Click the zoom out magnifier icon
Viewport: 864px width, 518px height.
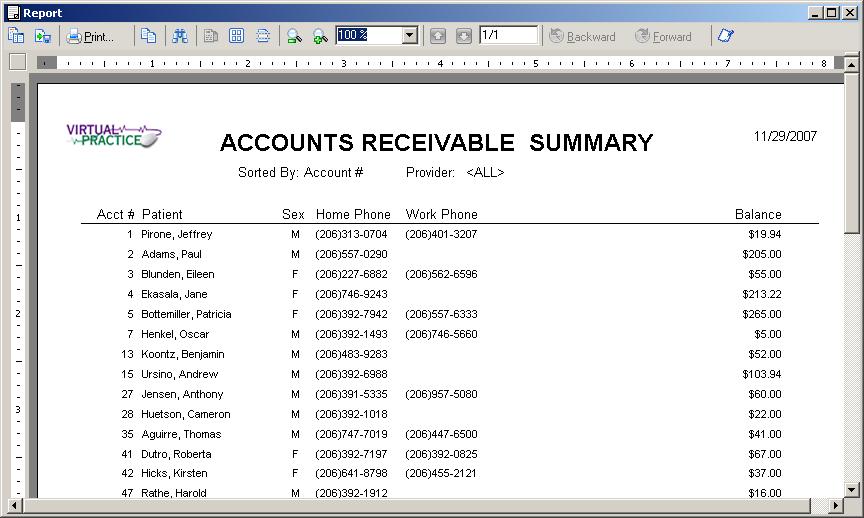click(x=294, y=36)
